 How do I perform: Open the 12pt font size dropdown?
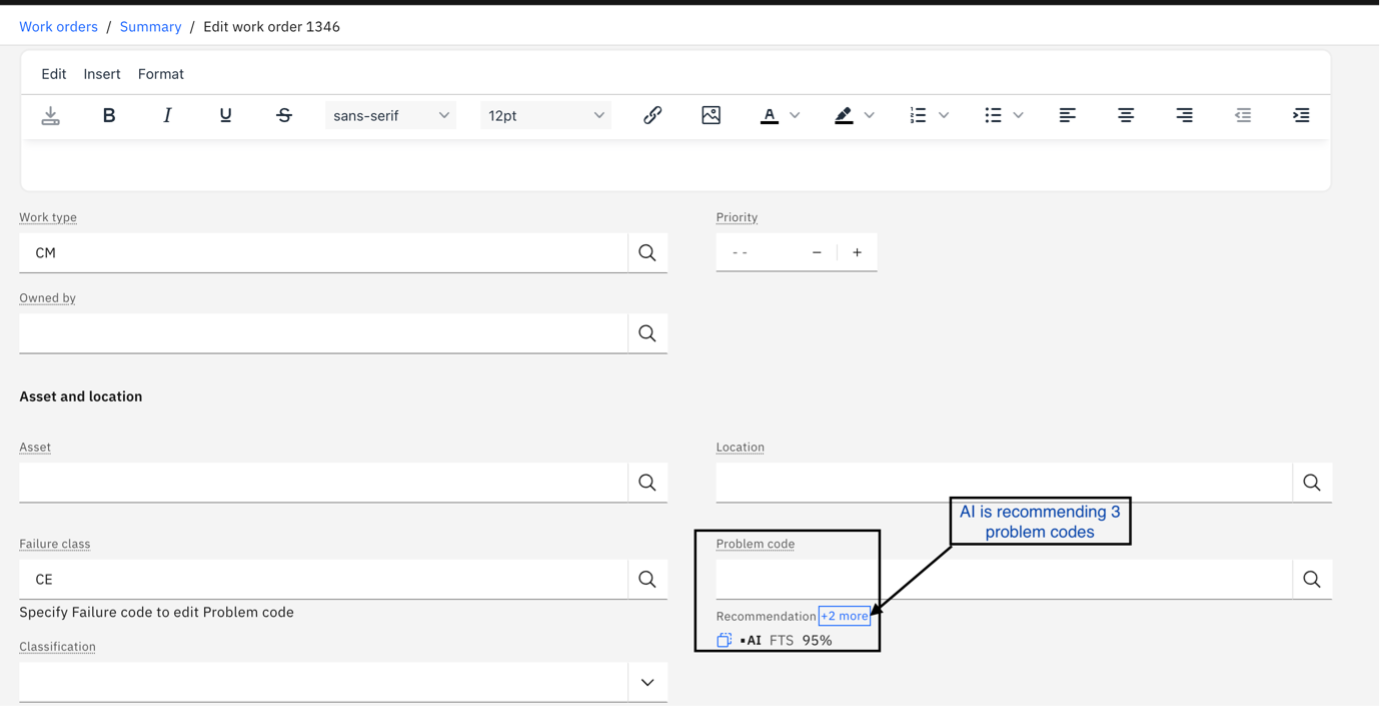545,115
